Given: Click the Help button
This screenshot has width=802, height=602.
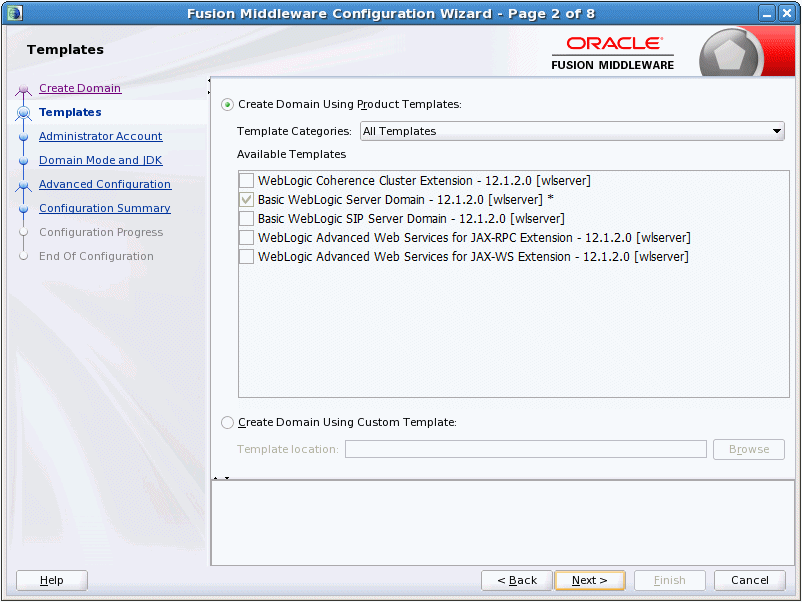Looking at the screenshot, I should [x=52, y=581].
